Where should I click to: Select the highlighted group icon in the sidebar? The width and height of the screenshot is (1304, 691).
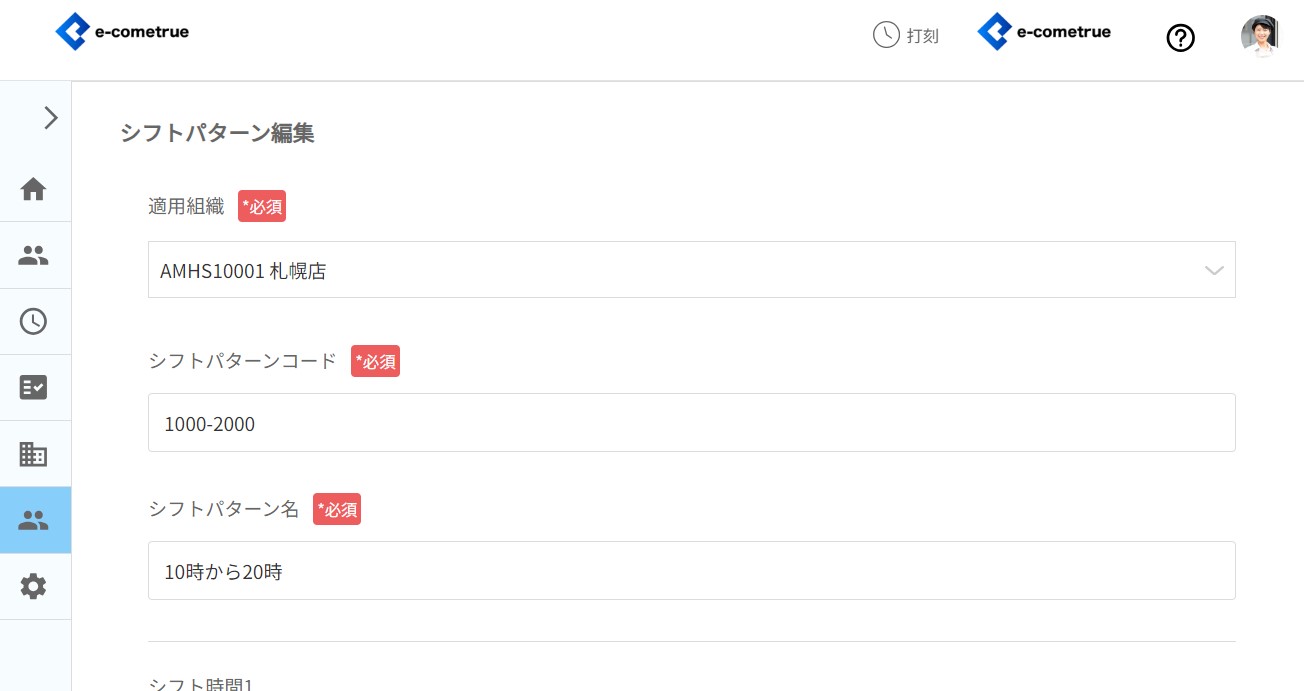pyautogui.click(x=34, y=520)
